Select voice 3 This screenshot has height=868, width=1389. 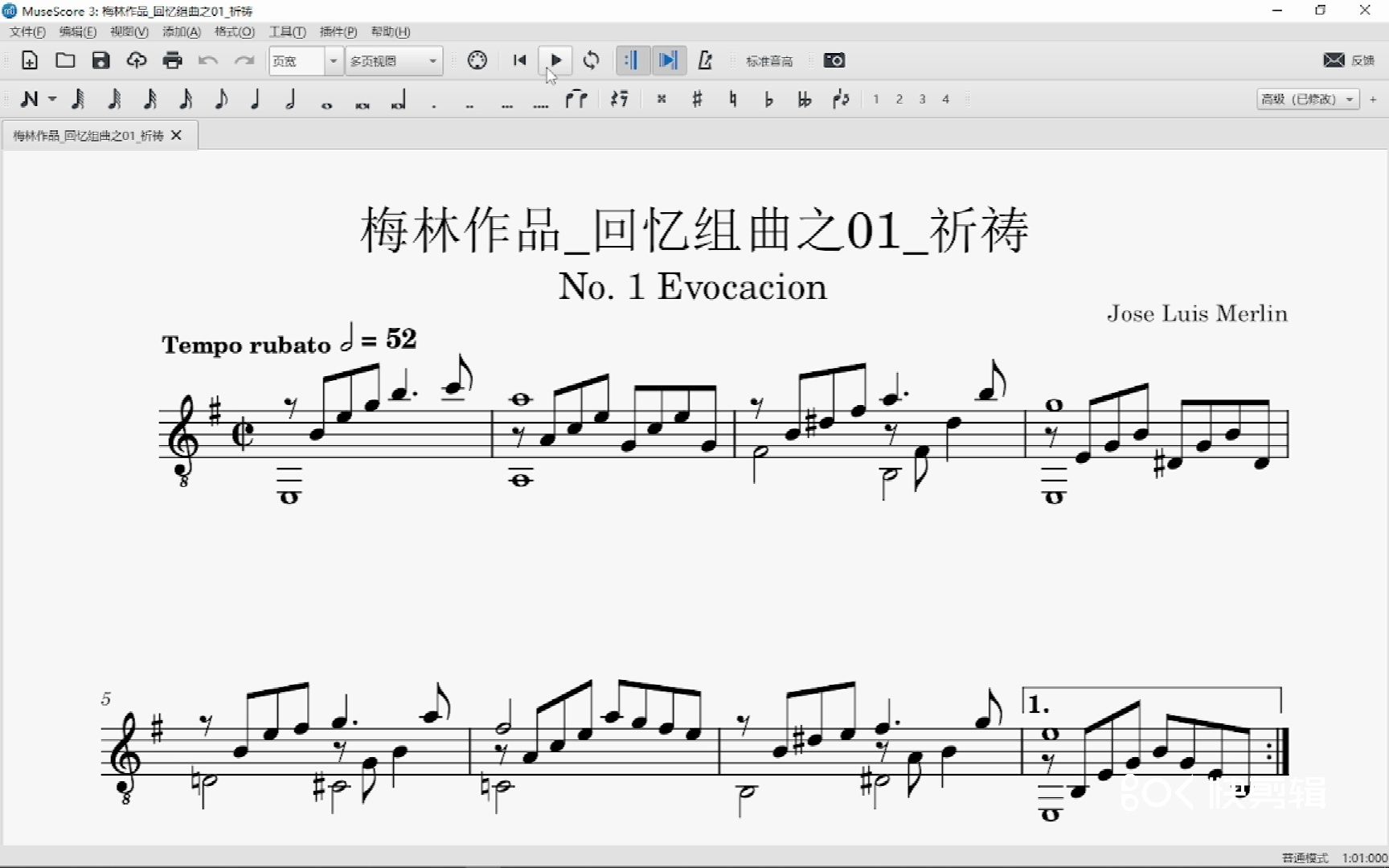(x=923, y=99)
